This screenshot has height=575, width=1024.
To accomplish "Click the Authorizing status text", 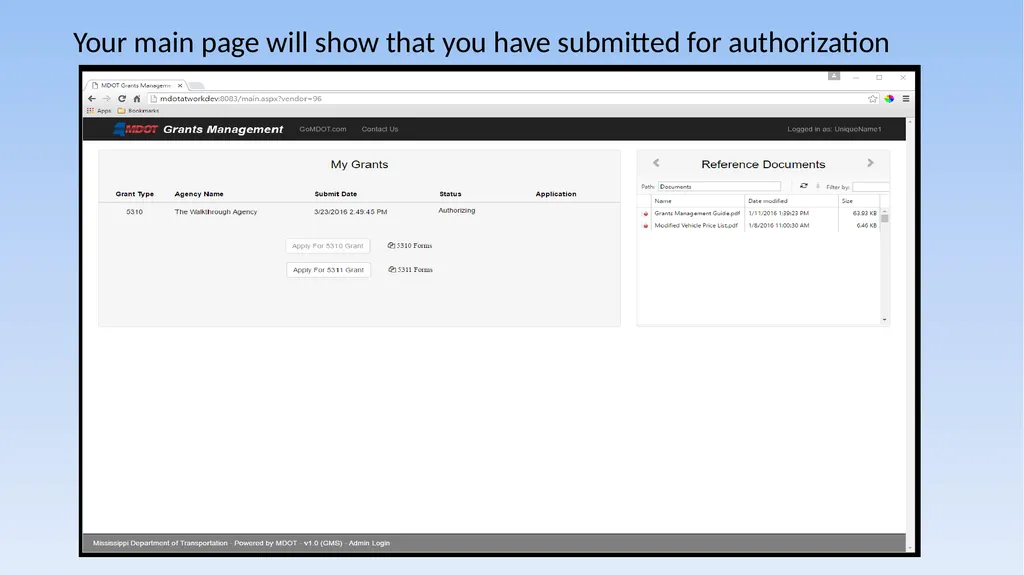I will [x=456, y=210].
